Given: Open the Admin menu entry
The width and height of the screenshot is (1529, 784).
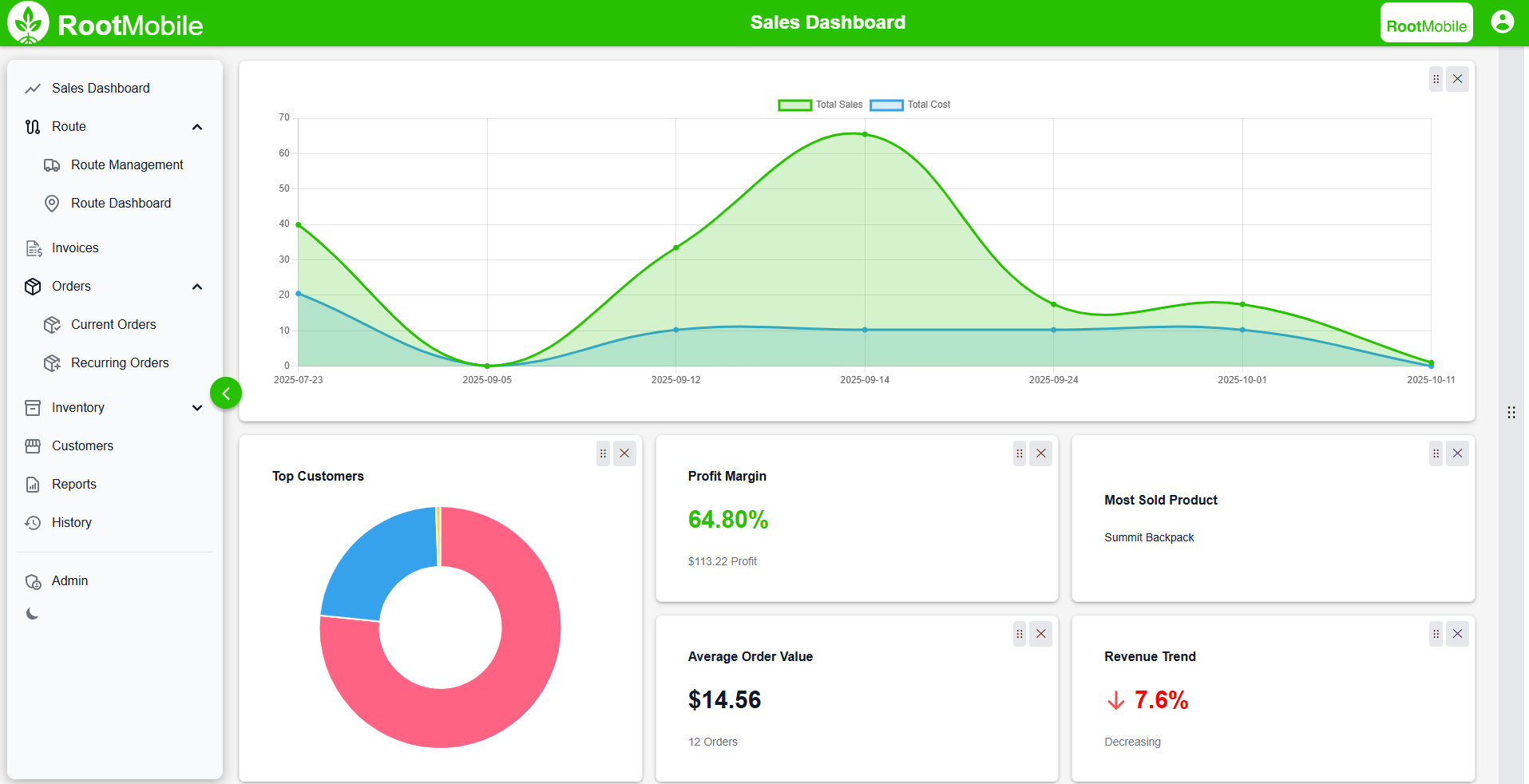Looking at the screenshot, I should pos(69,580).
